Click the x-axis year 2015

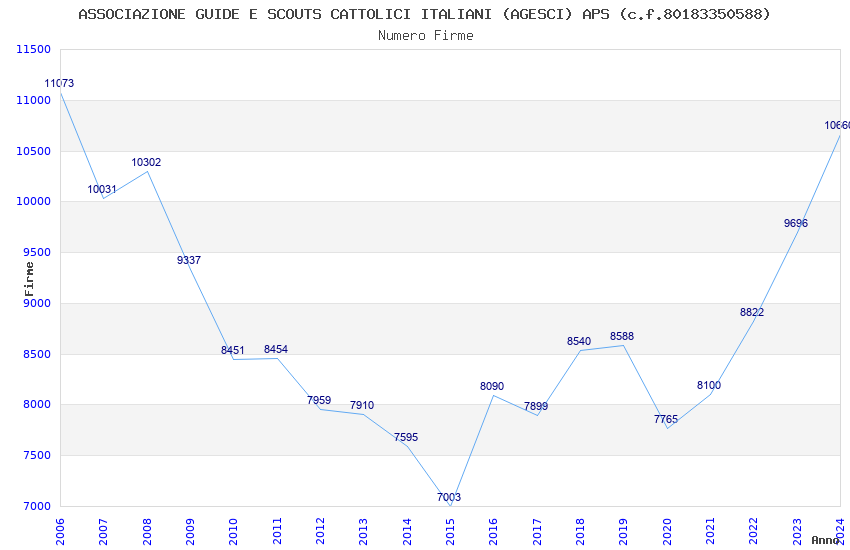pos(450,532)
